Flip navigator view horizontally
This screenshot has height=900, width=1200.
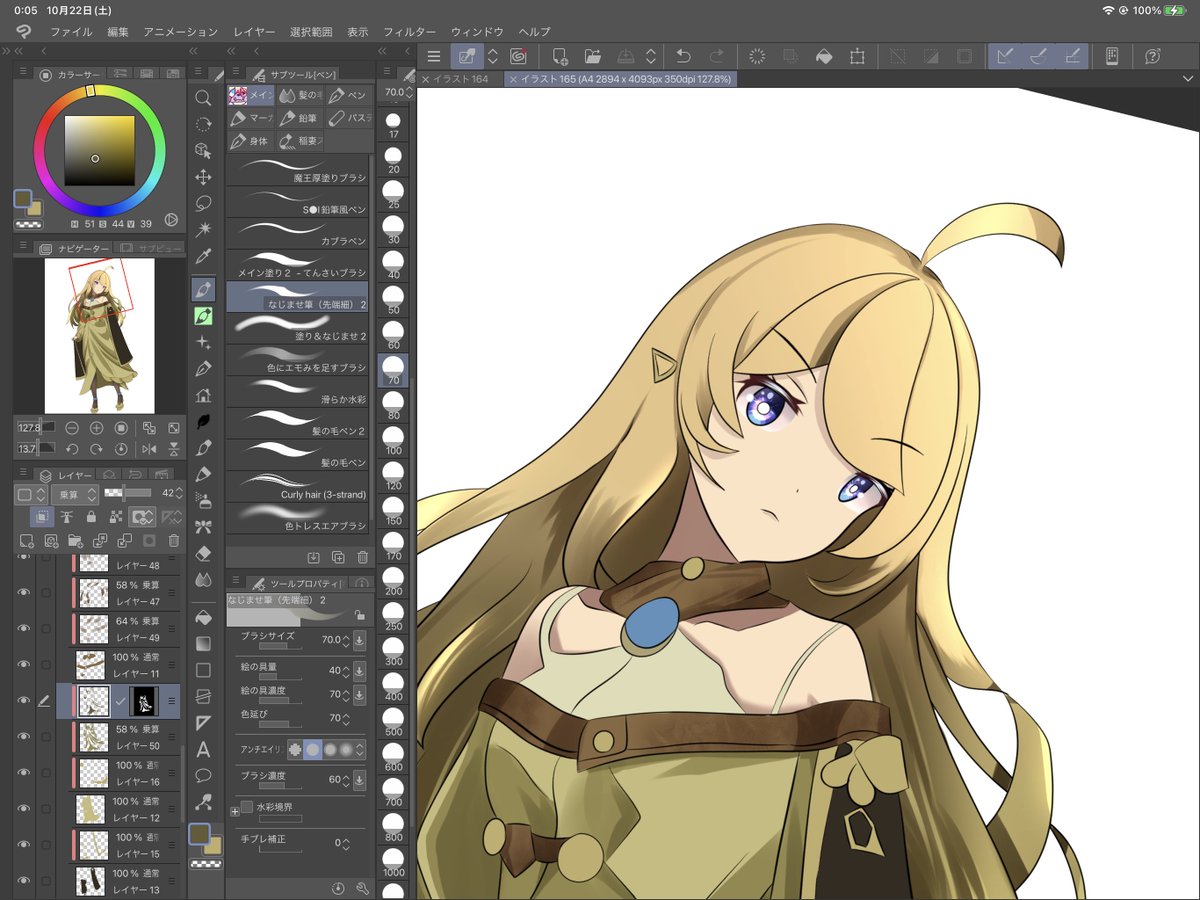150,449
